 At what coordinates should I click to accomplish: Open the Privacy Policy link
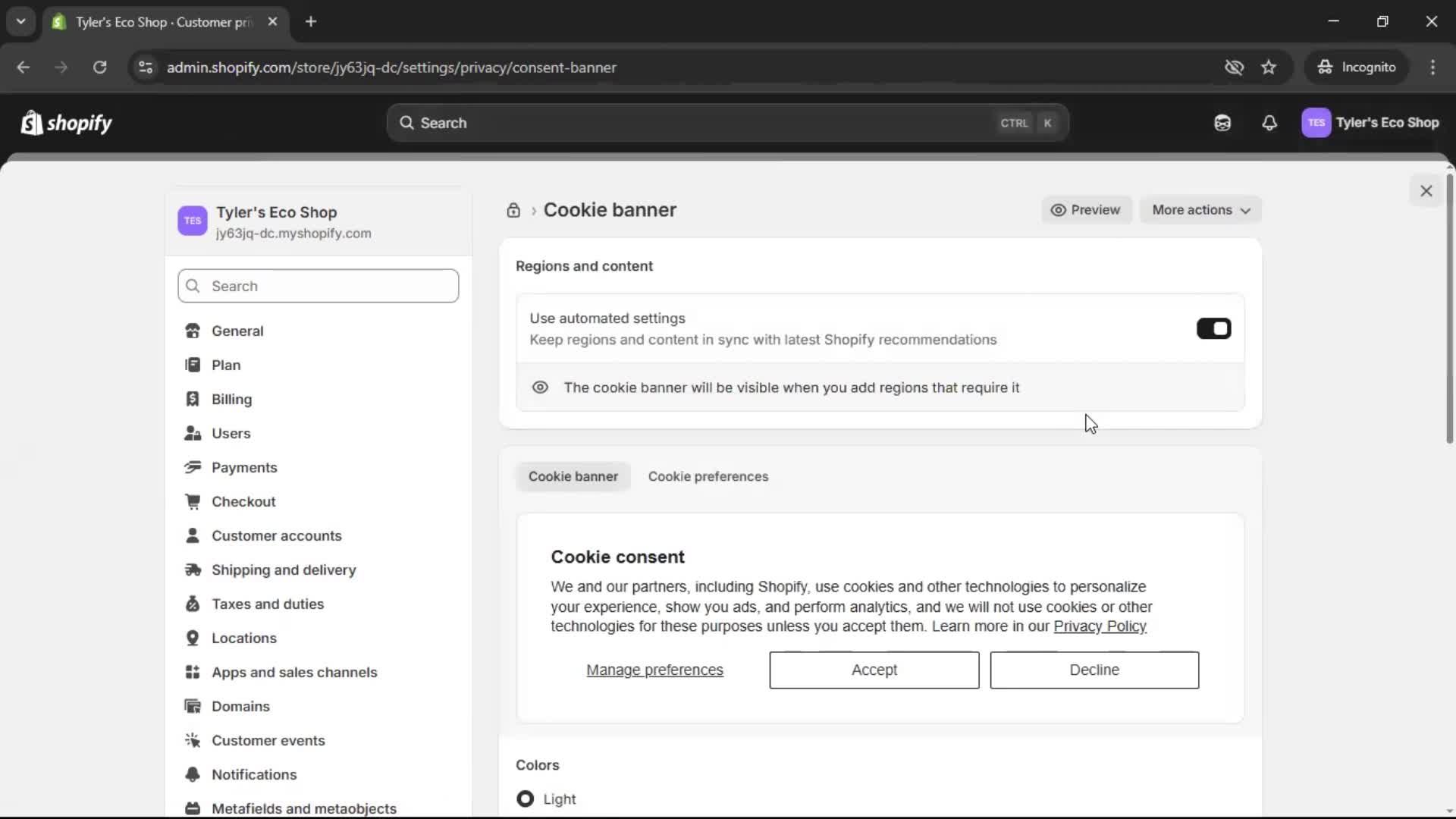point(1100,626)
